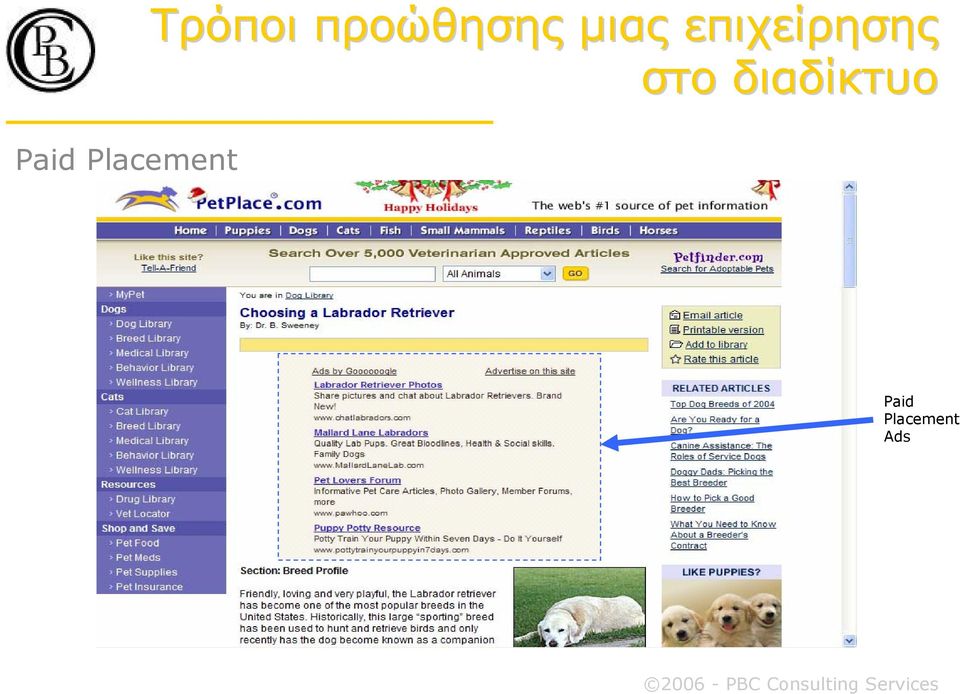Screen dimensions: 960x694
Task: Click the scrollbar up arrow
Action: (849, 187)
